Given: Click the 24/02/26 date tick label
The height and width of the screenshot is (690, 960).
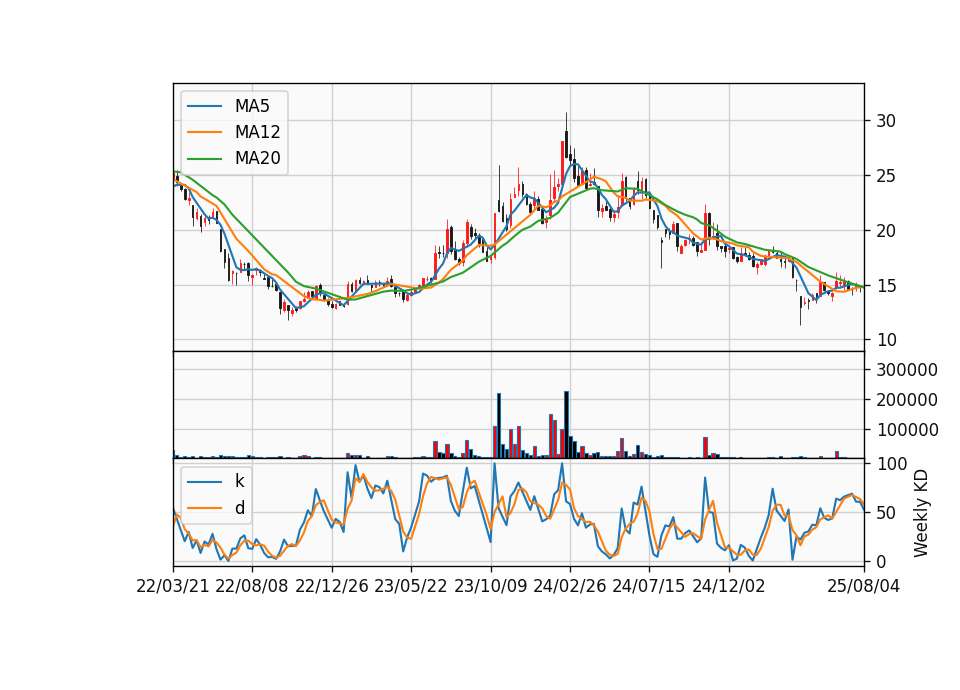Looking at the screenshot, I should tap(570, 587).
